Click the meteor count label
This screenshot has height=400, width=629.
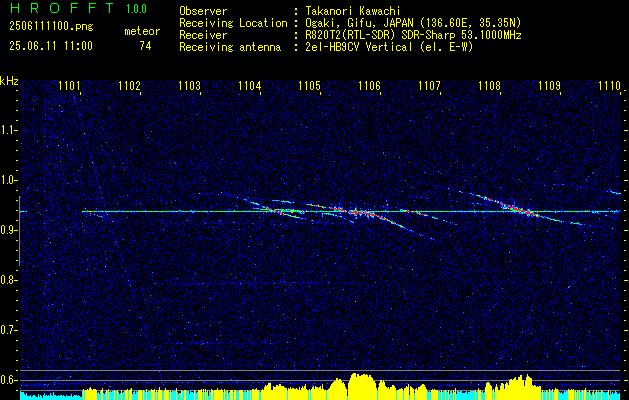point(142,31)
